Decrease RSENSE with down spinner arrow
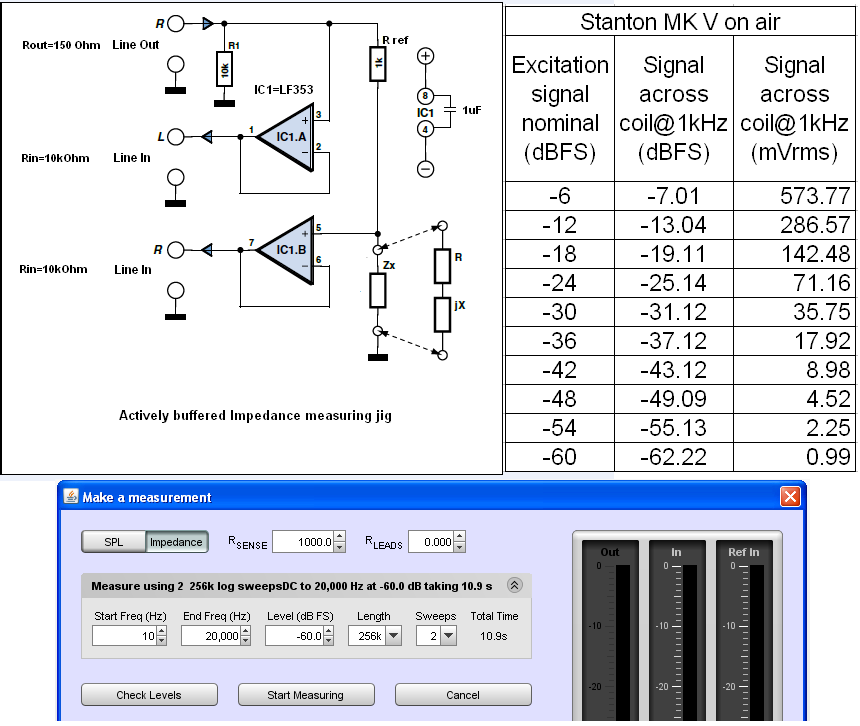This screenshot has height=726, width=860. click(340, 547)
